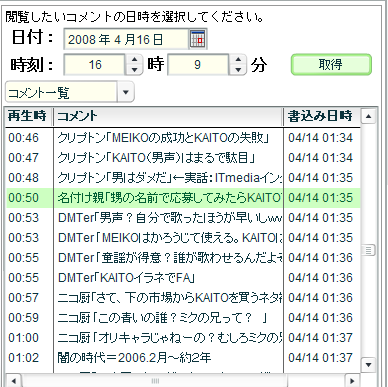Focus the minute field showing 9
The height and width of the screenshot is (387, 388).
point(198,65)
